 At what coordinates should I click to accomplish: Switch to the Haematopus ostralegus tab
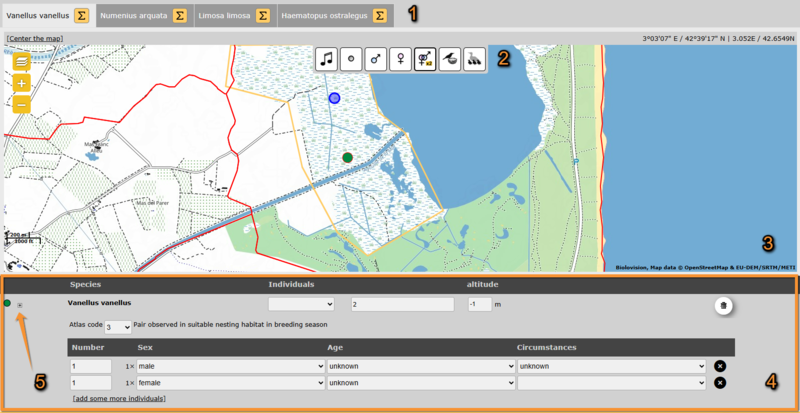tap(323, 15)
